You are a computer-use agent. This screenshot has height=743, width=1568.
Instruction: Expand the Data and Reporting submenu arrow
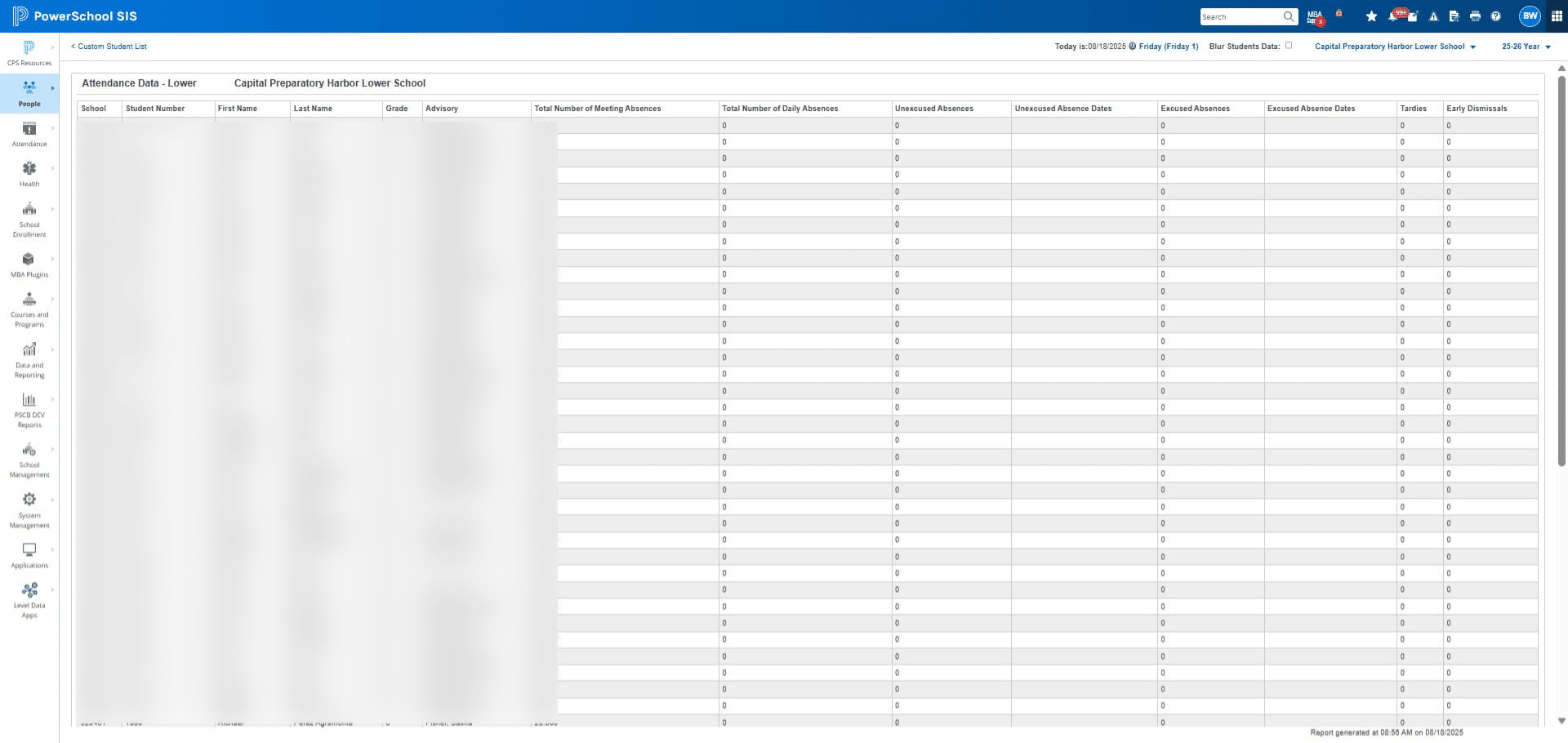(x=53, y=349)
